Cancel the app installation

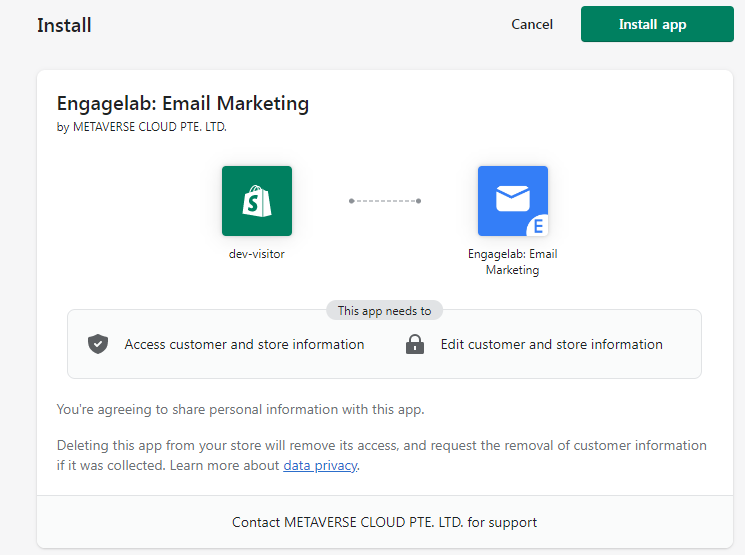532,24
